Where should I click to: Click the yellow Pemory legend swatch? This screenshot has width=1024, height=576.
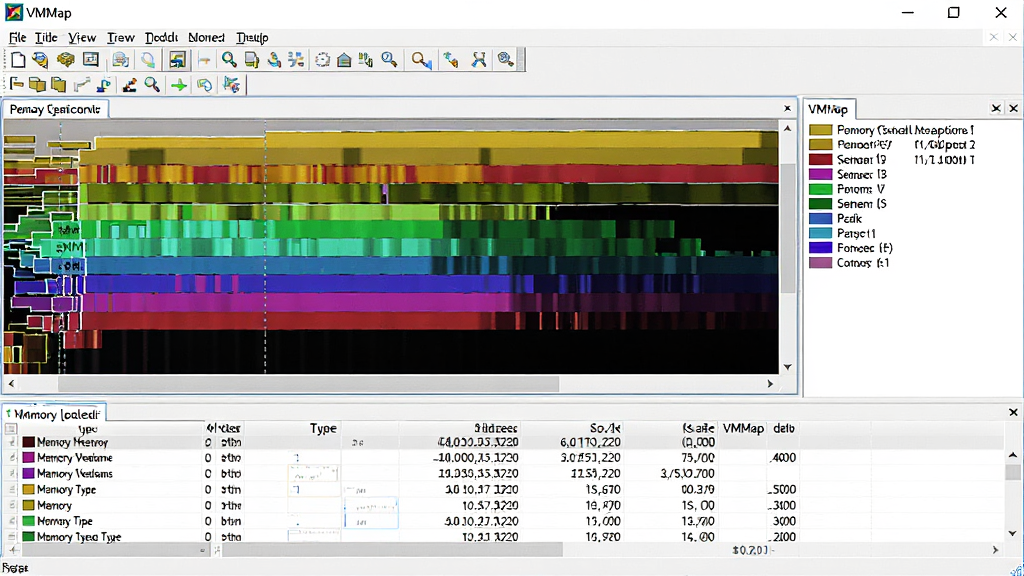[x=820, y=130]
